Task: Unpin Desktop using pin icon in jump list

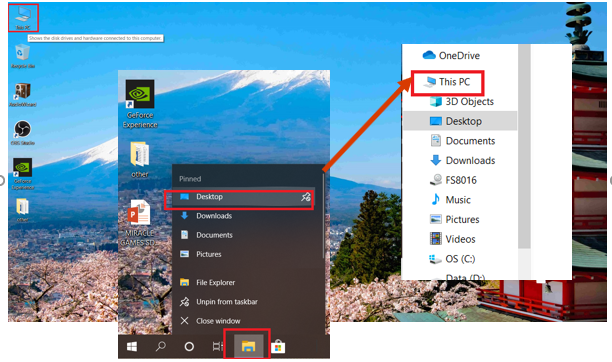Action: pos(306,197)
